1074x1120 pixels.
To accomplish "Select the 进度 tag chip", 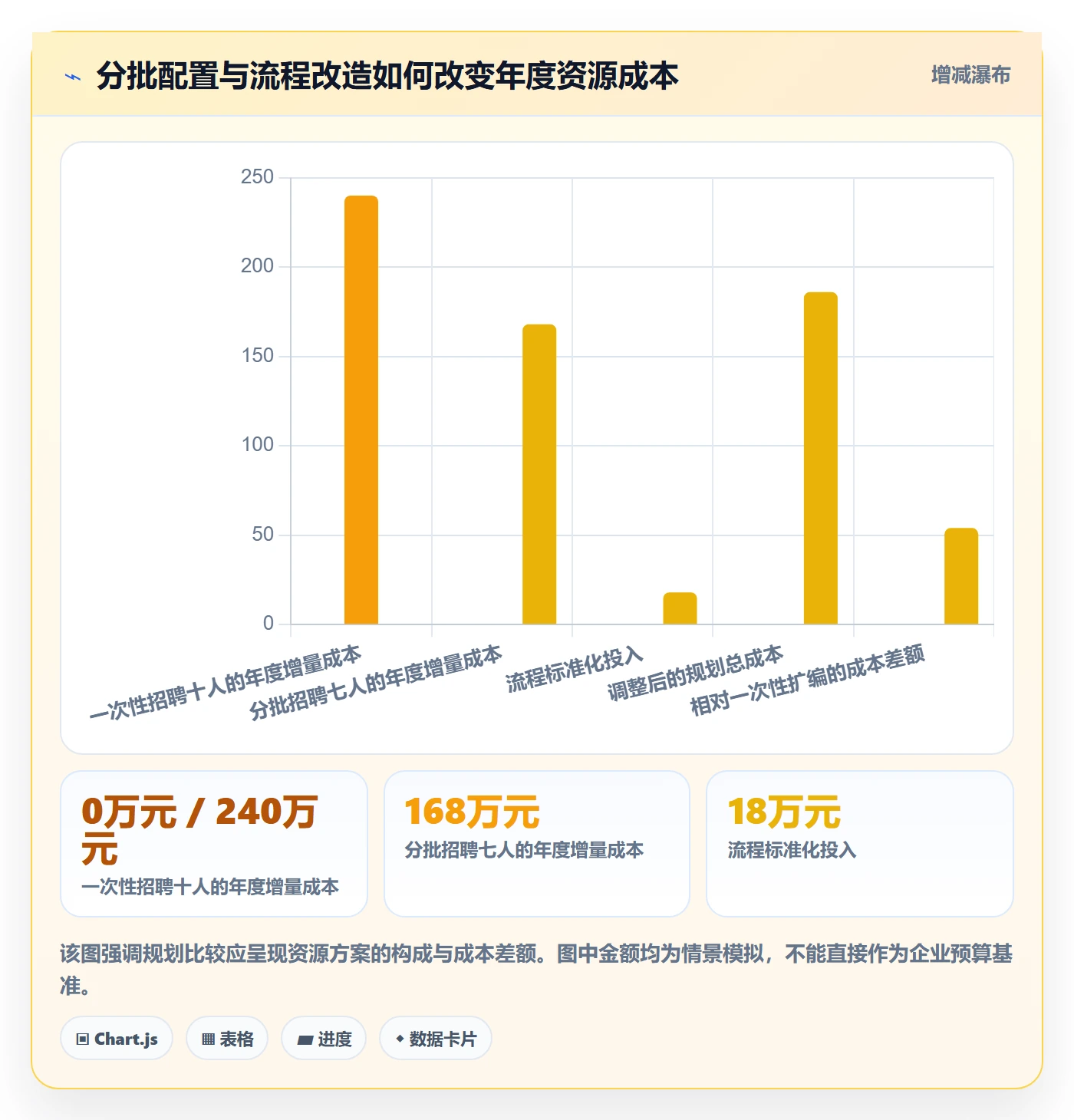I will [x=324, y=1039].
